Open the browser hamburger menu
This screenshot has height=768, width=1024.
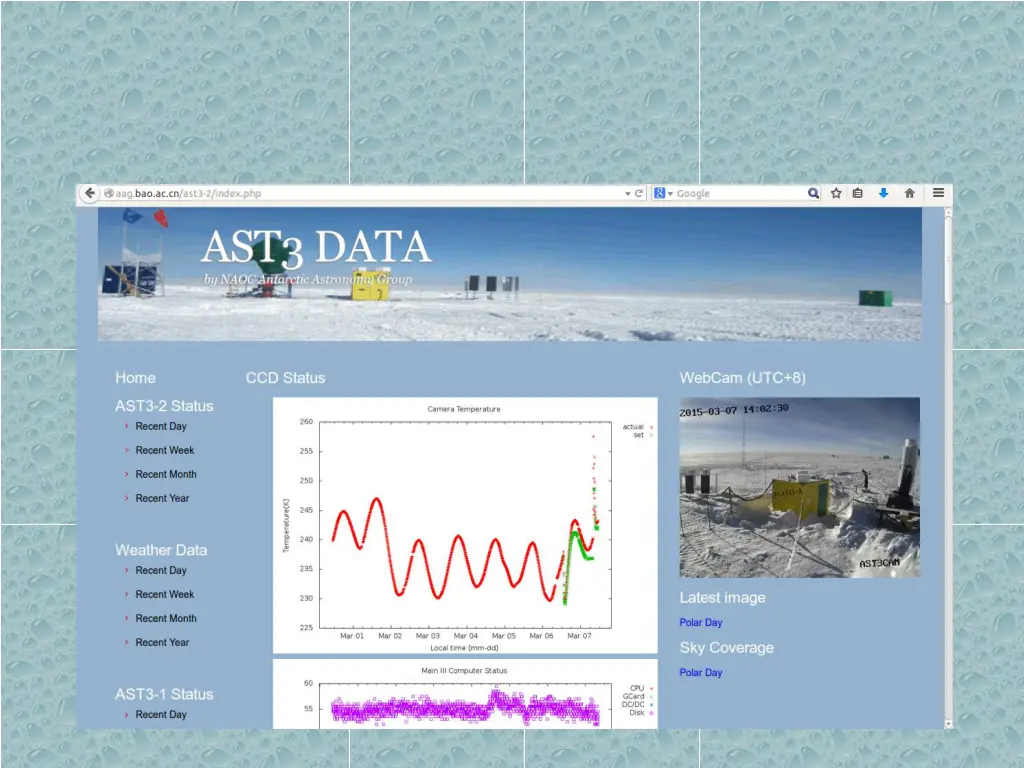tap(938, 193)
